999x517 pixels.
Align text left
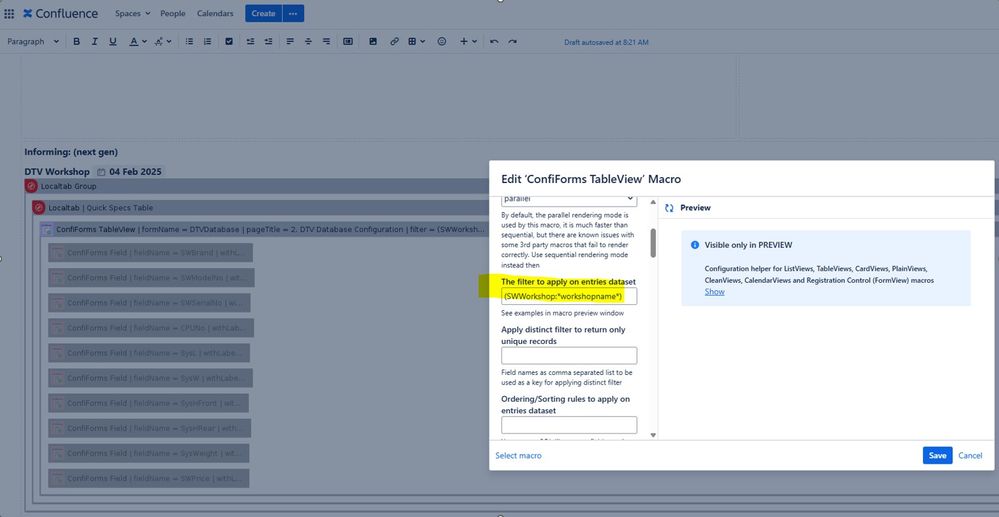pyautogui.click(x=290, y=41)
